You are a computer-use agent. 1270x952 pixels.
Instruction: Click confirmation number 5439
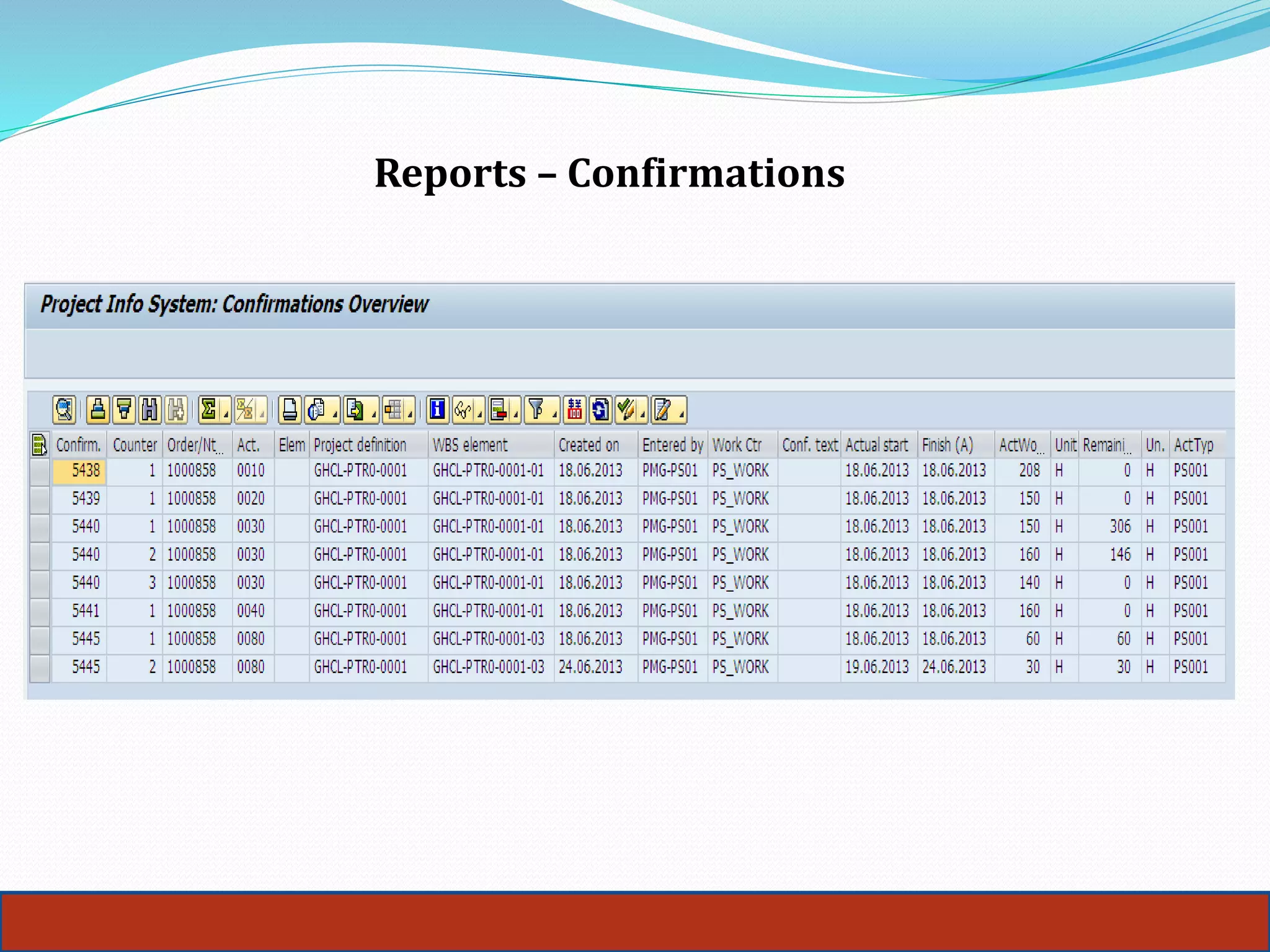click(86, 499)
